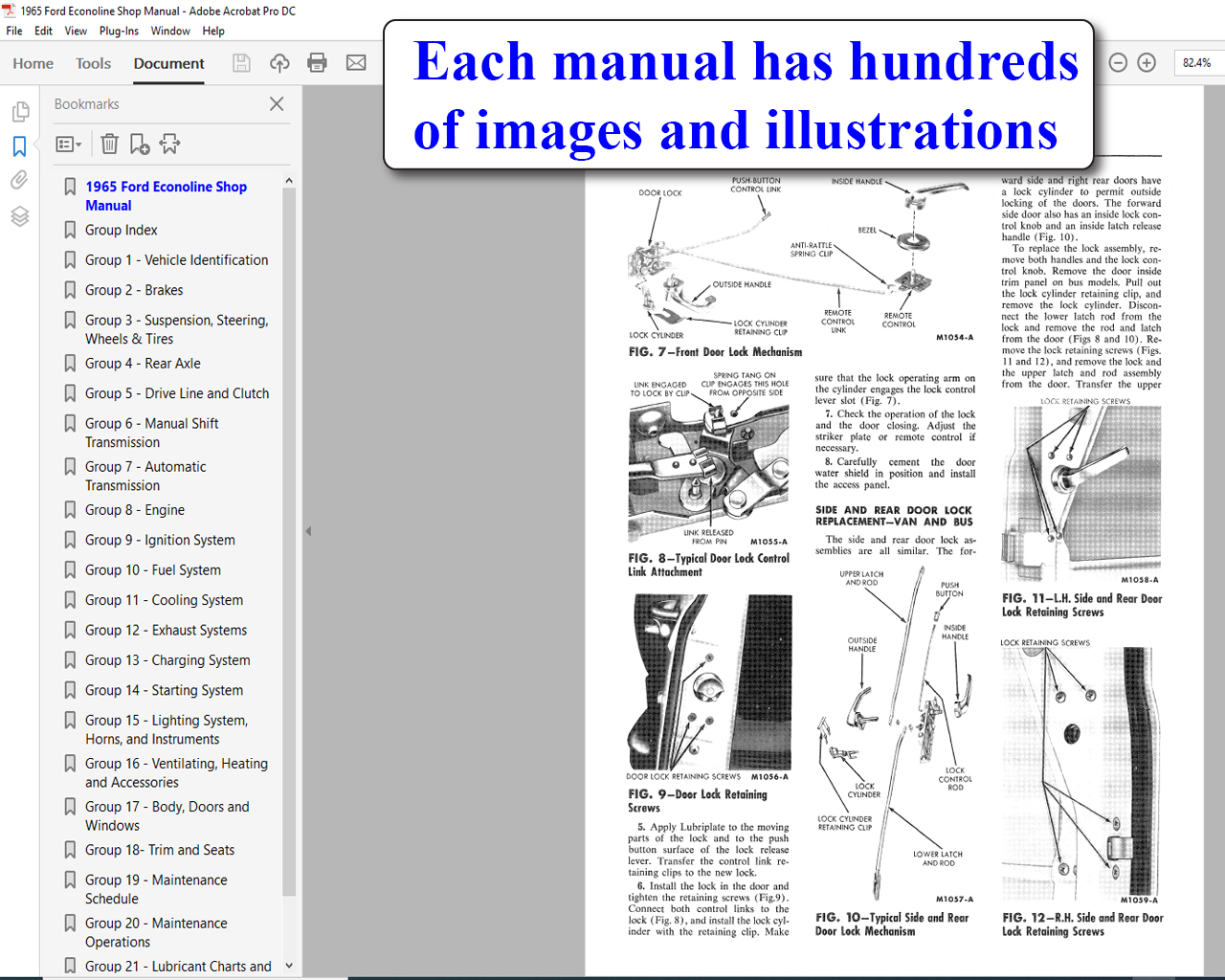The image size is (1225, 980).
Task: Collapse navigation pane with side arrow
Action: coord(308,530)
